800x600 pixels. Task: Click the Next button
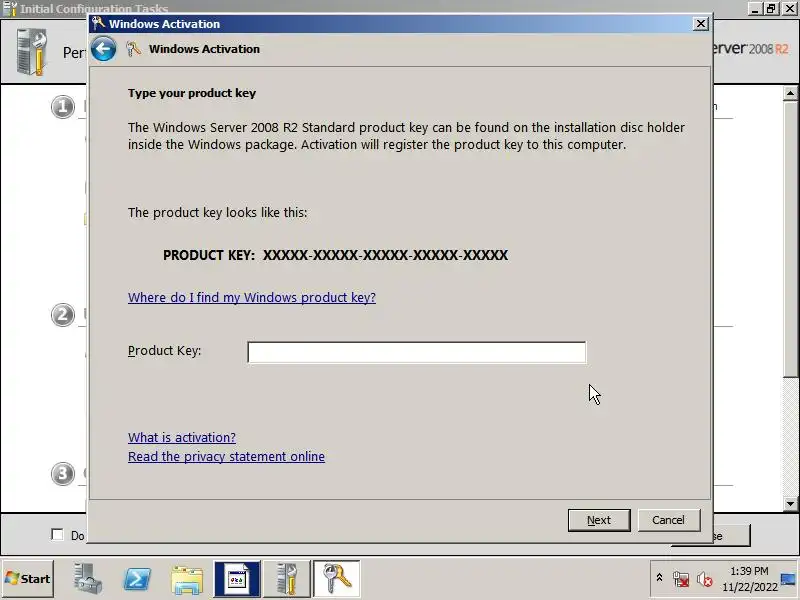(599, 520)
